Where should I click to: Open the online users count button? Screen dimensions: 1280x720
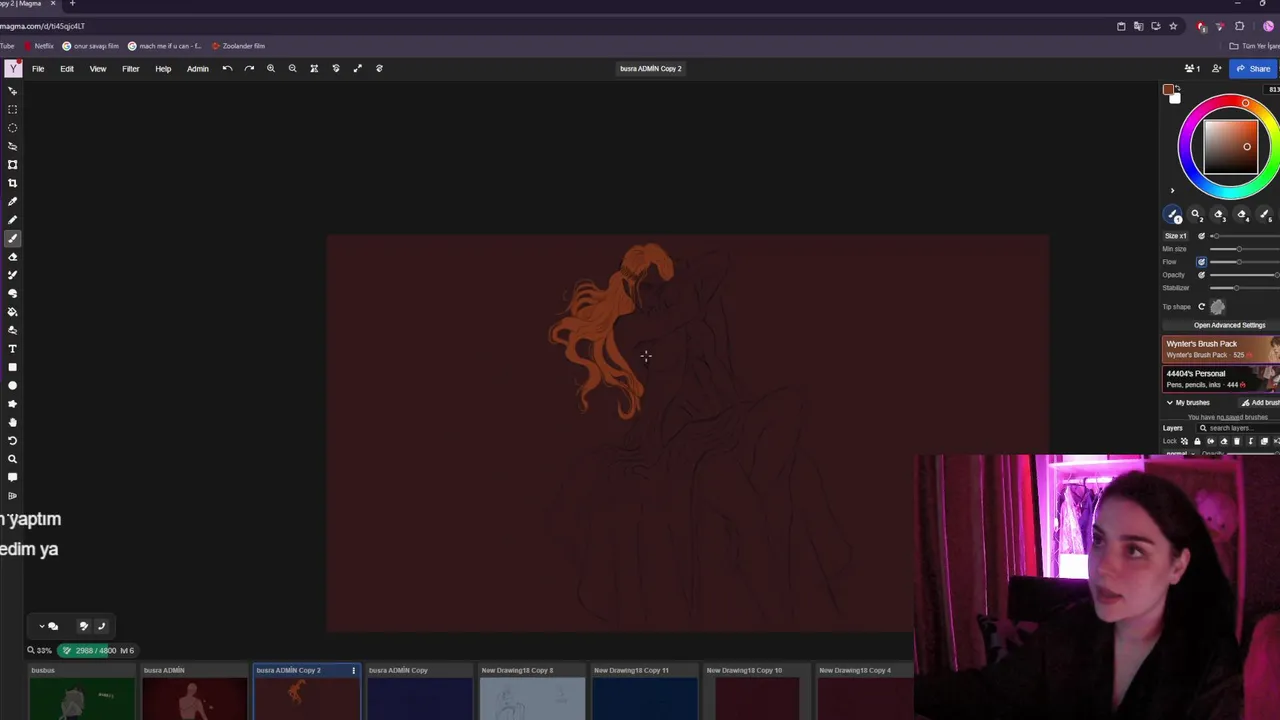[x=1192, y=69]
